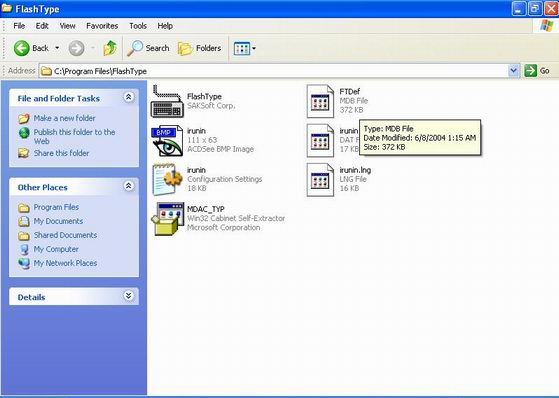Click the green Go button

[x=537, y=71]
